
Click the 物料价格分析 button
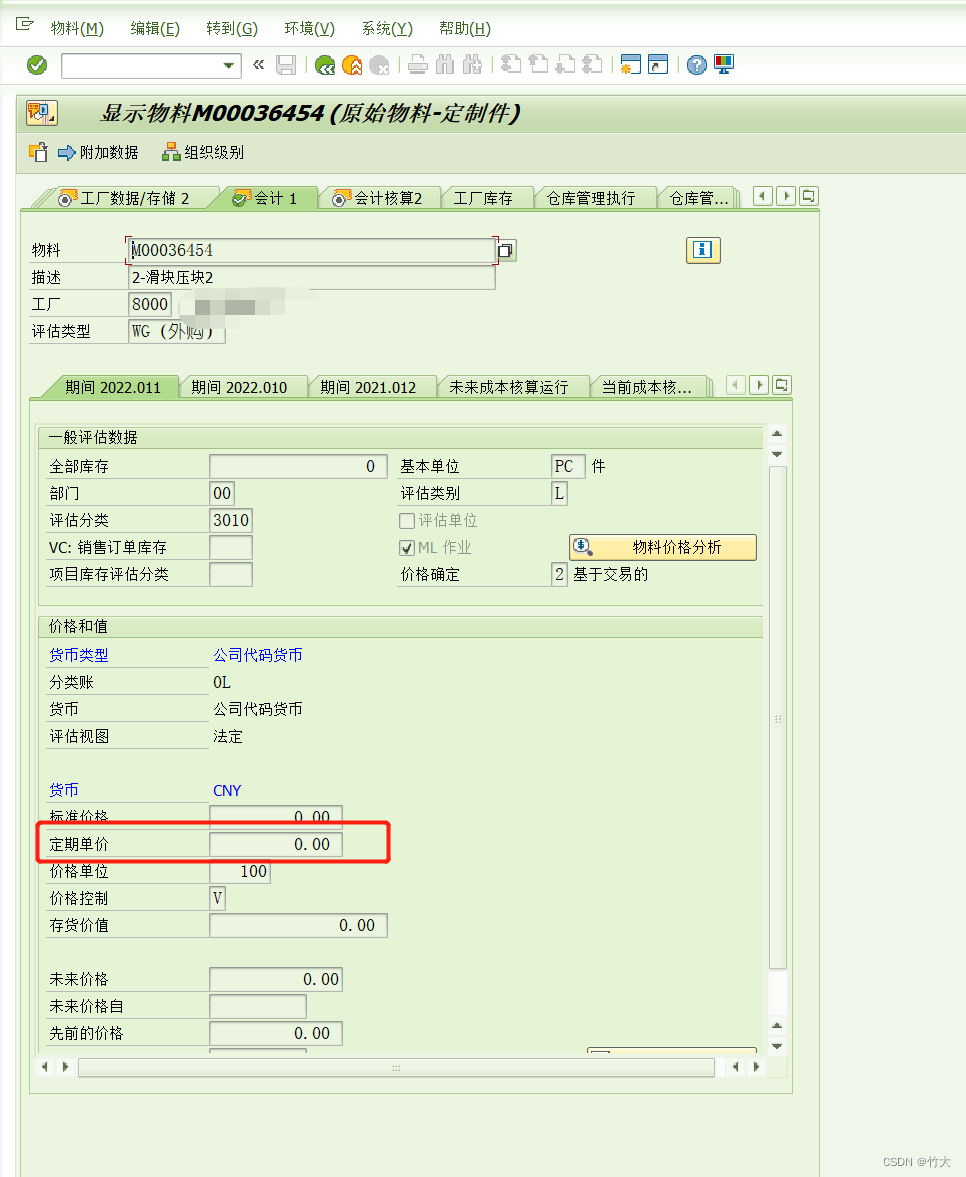click(x=663, y=547)
